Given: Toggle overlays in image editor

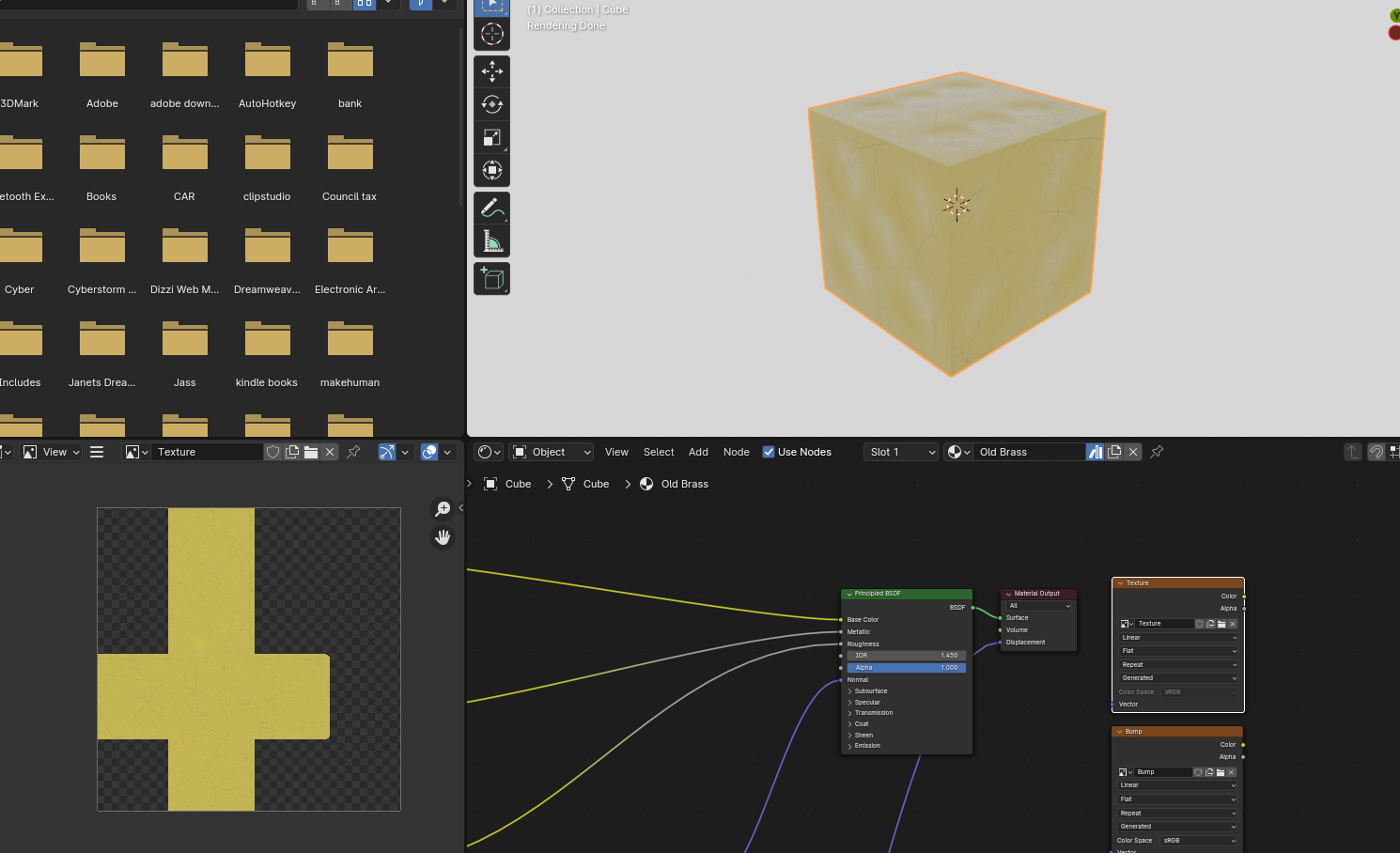Looking at the screenshot, I should click(429, 452).
